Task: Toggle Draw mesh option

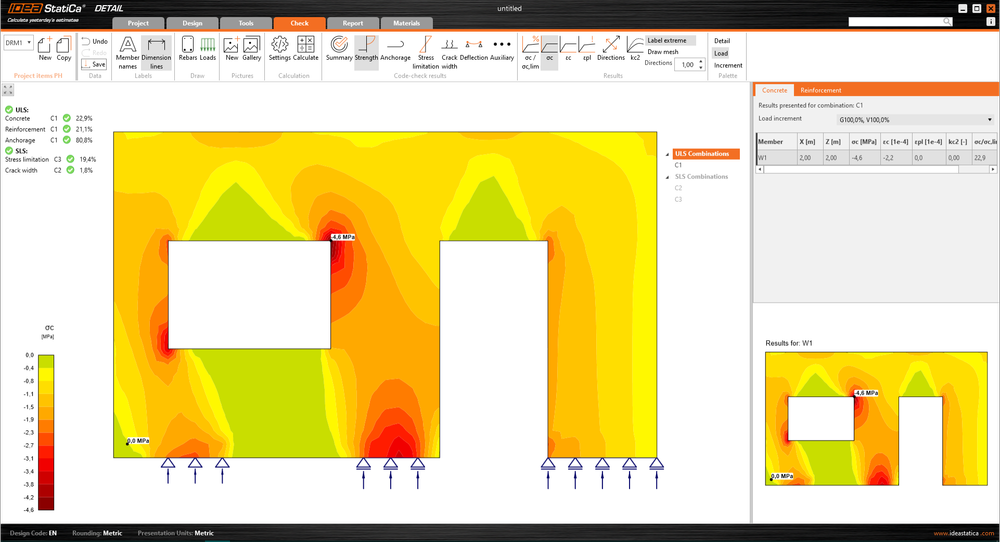Action: 663,52
